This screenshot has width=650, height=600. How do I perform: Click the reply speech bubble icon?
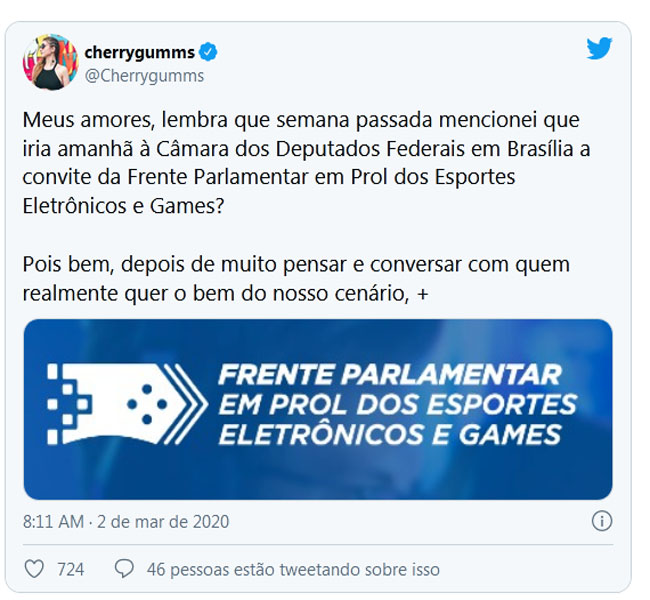click(x=124, y=569)
